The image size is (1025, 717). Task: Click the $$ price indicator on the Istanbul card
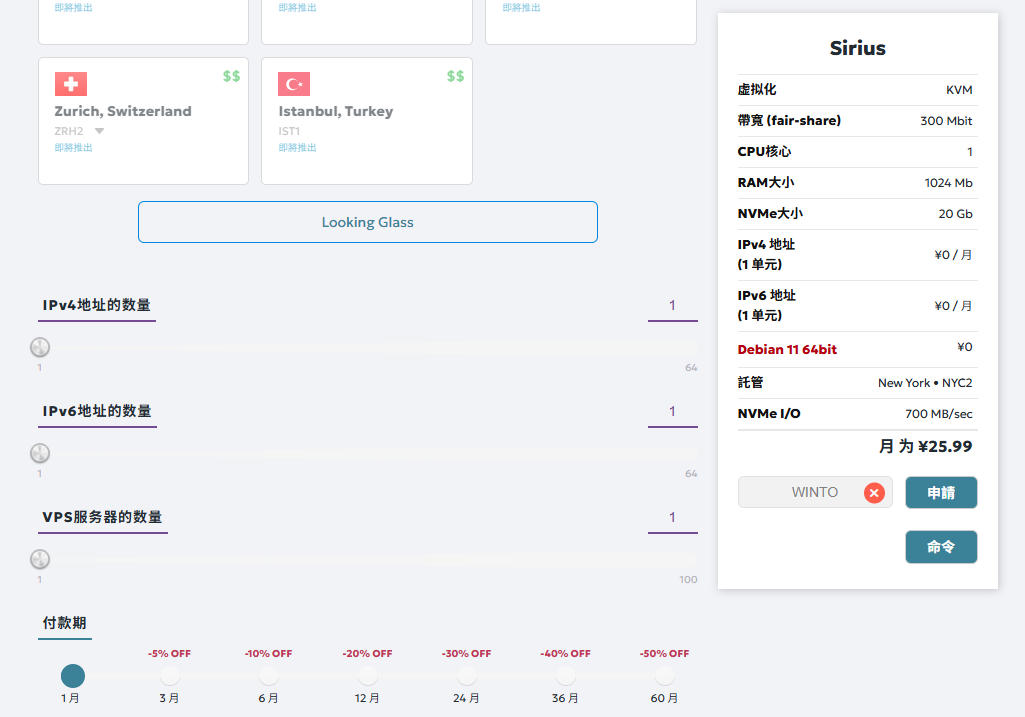coord(454,75)
